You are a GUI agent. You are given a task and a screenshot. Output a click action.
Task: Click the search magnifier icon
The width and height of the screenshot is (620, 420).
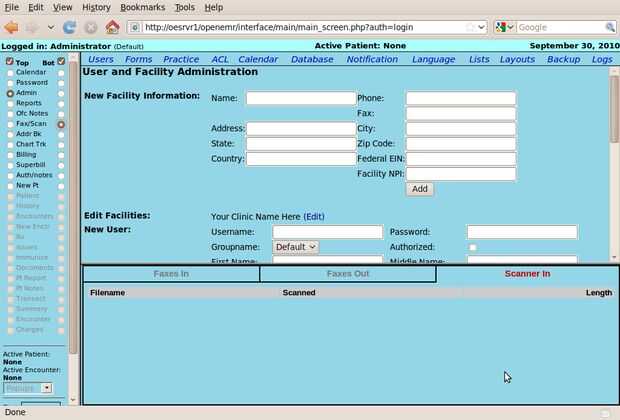(x=610, y=27)
